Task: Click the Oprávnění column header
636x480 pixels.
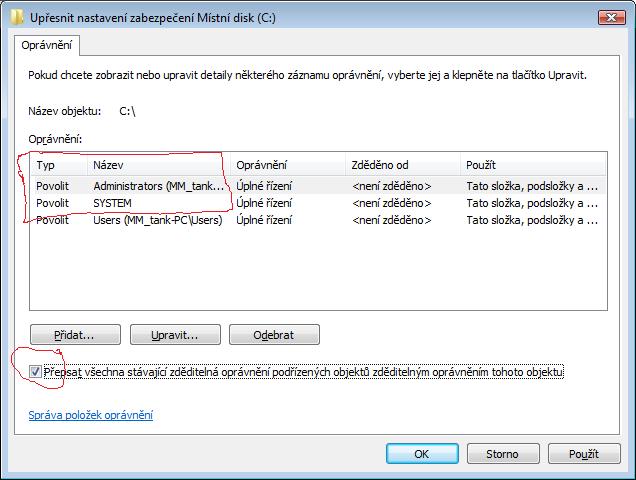Action: pos(287,164)
